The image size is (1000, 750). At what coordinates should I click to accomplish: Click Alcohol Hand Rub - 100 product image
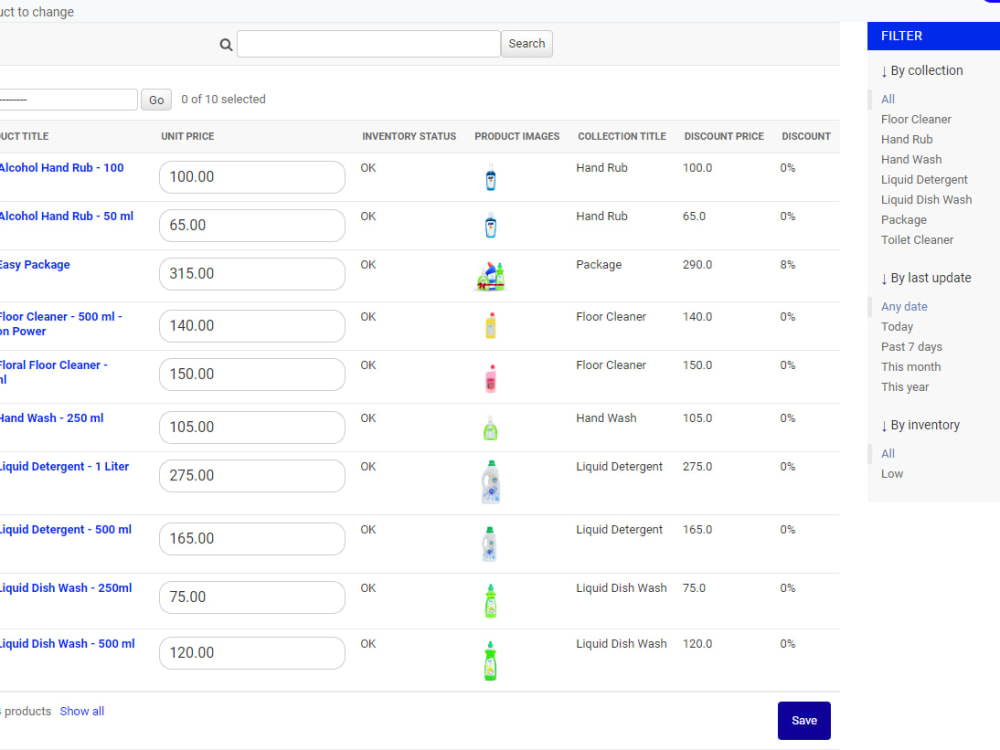tap(490, 177)
